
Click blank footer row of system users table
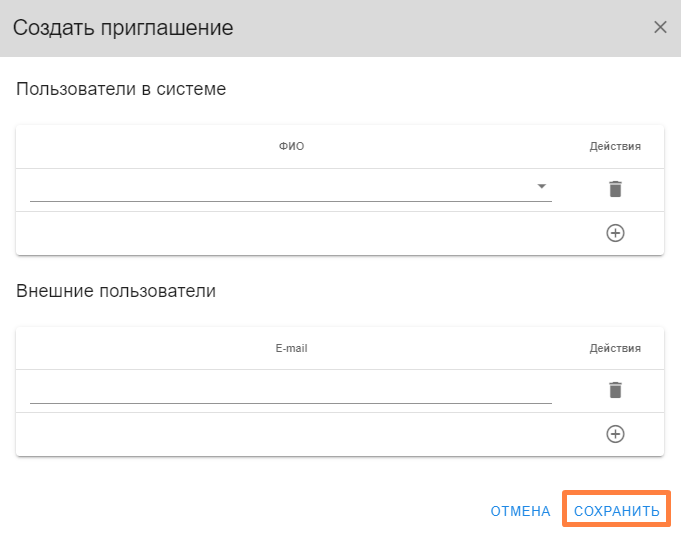coord(290,233)
